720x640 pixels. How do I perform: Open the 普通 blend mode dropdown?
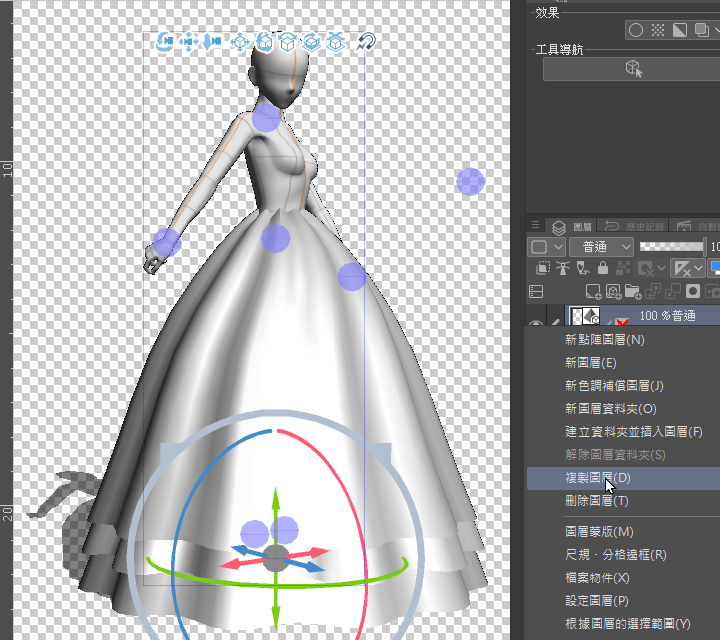pyautogui.click(x=602, y=247)
